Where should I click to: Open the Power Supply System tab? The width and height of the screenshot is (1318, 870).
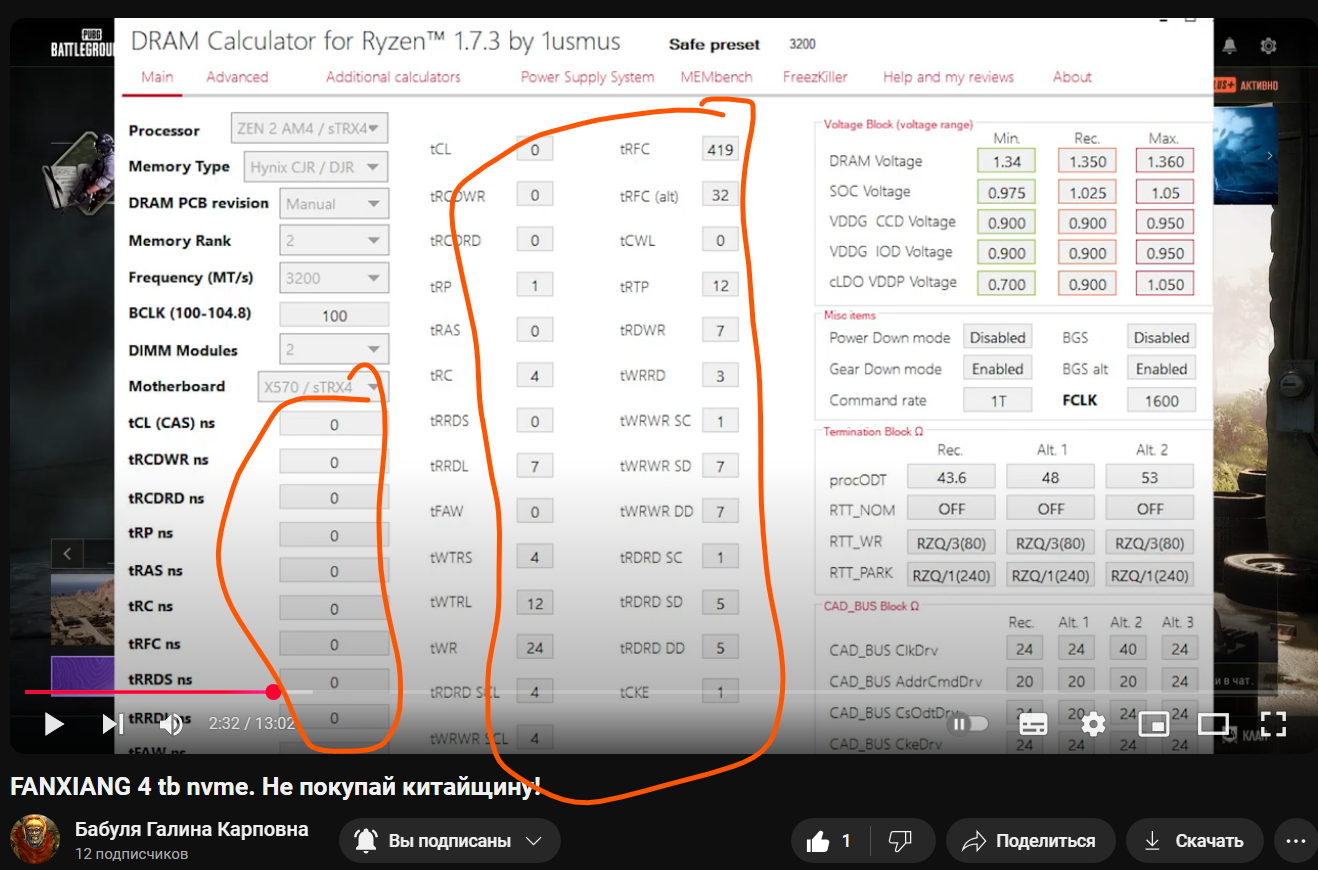587,77
